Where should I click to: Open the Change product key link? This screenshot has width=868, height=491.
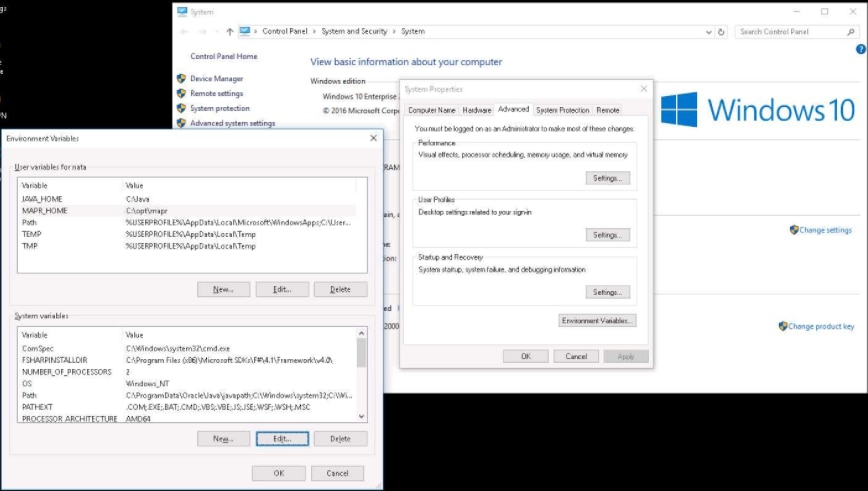(820, 326)
